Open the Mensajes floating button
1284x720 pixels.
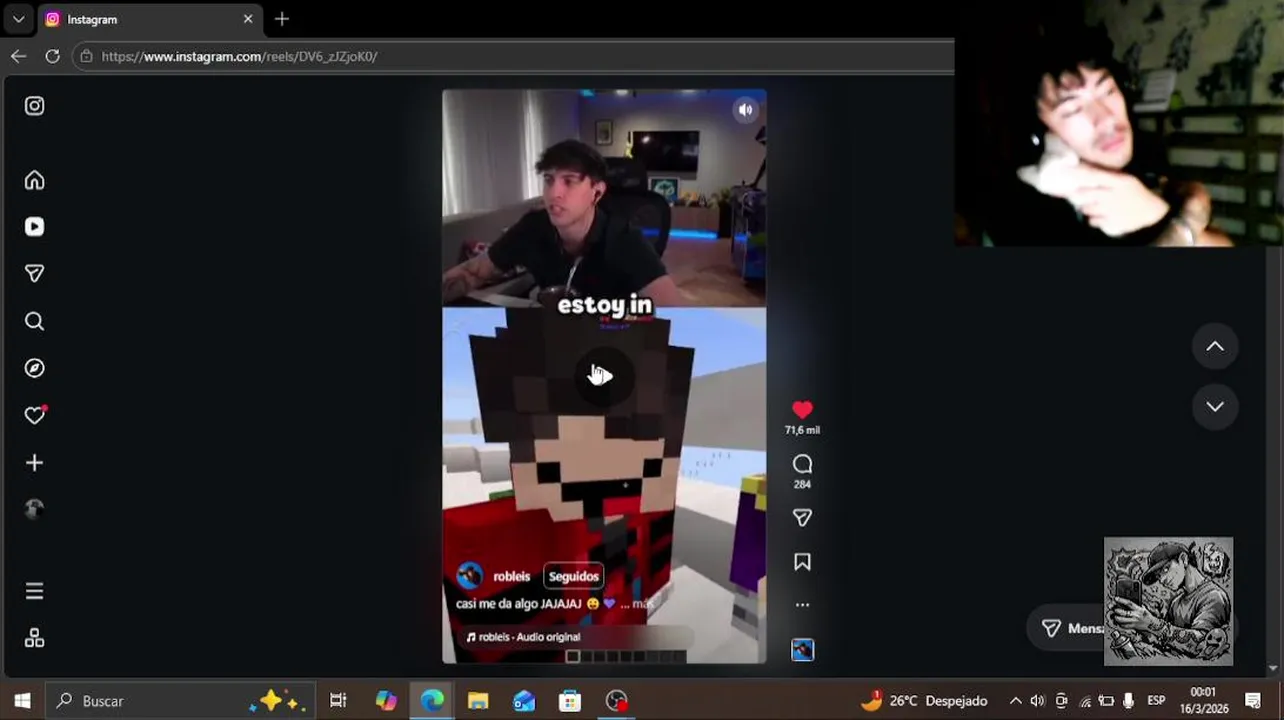1066,628
